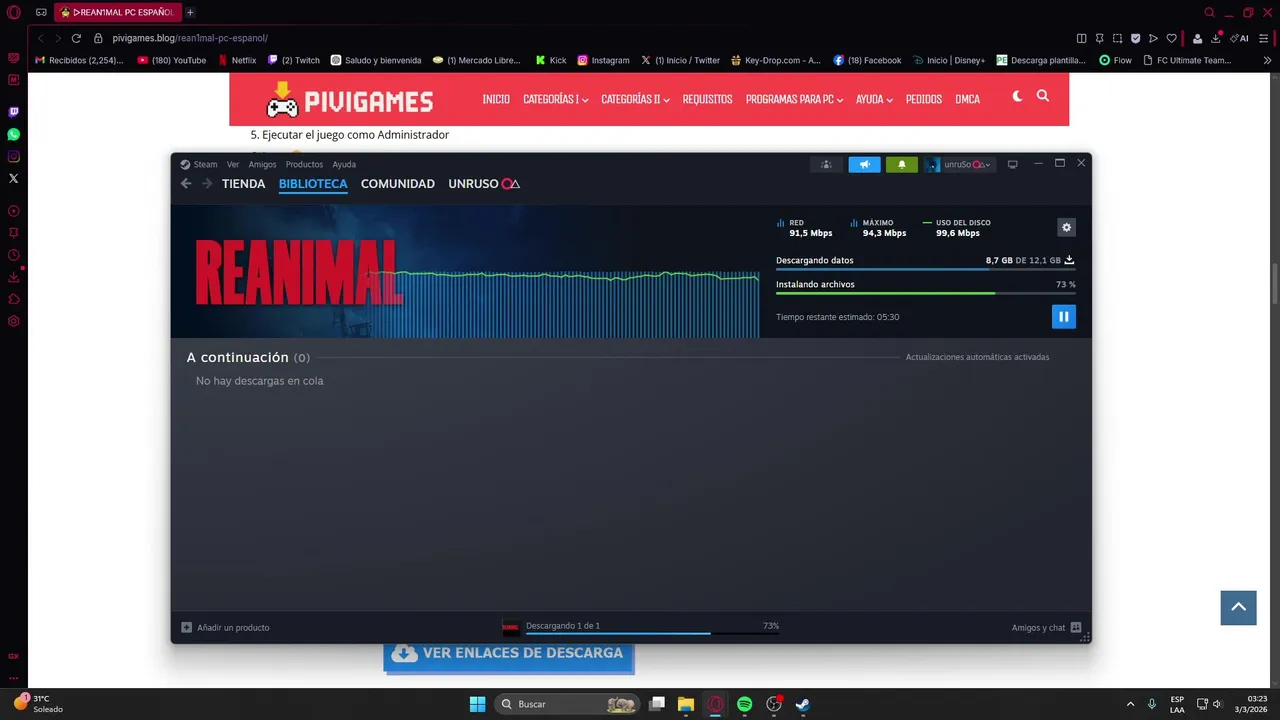Open X Twitter in Opera sidebar
Image resolution: width=1280 pixels, height=720 pixels.
(14, 178)
